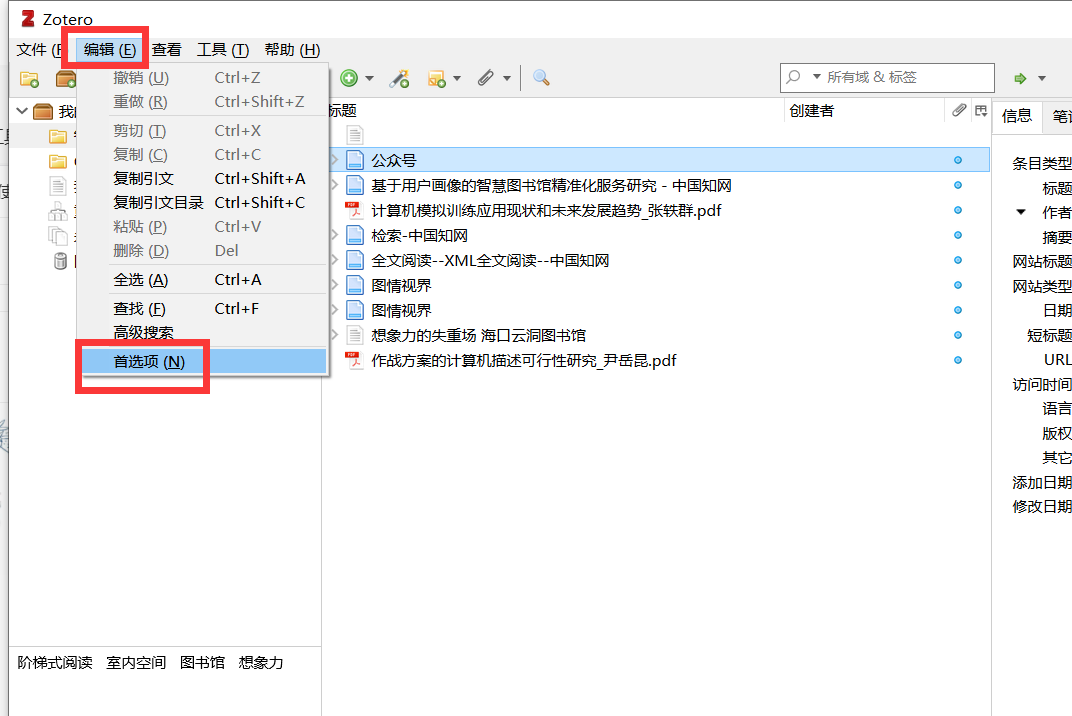Open the 查看 menu
Viewport: 1072px width, 716px height.
(x=166, y=50)
